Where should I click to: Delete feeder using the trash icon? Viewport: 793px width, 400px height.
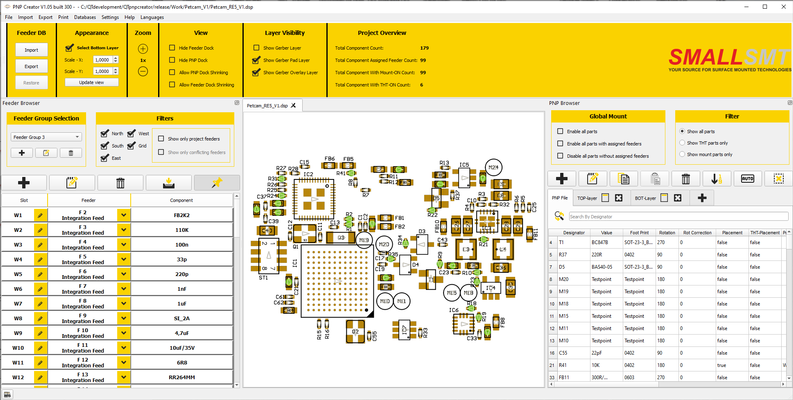tap(120, 183)
